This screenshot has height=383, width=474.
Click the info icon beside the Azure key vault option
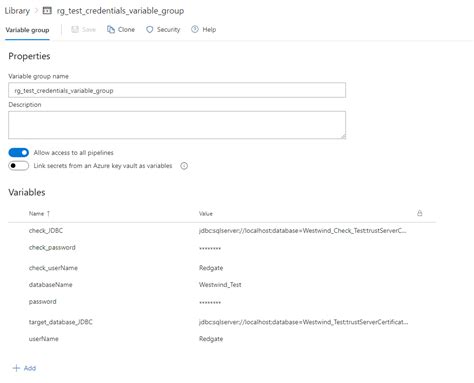pos(184,166)
